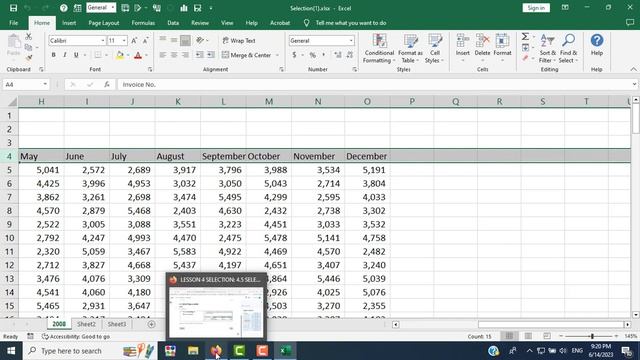Click Wrap Text

click(x=239, y=41)
